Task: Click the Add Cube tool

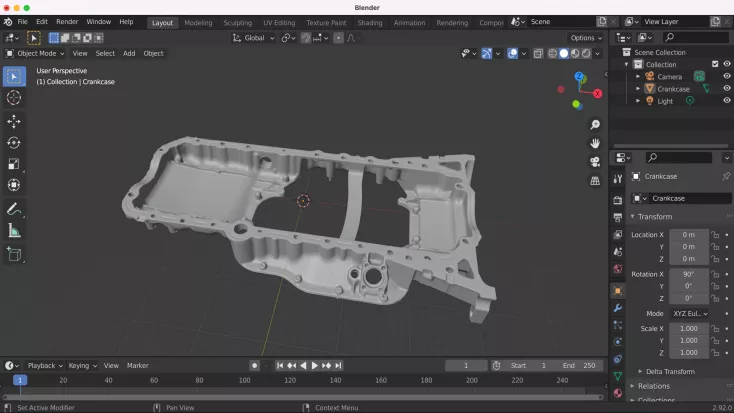Action: coord(14,255)
